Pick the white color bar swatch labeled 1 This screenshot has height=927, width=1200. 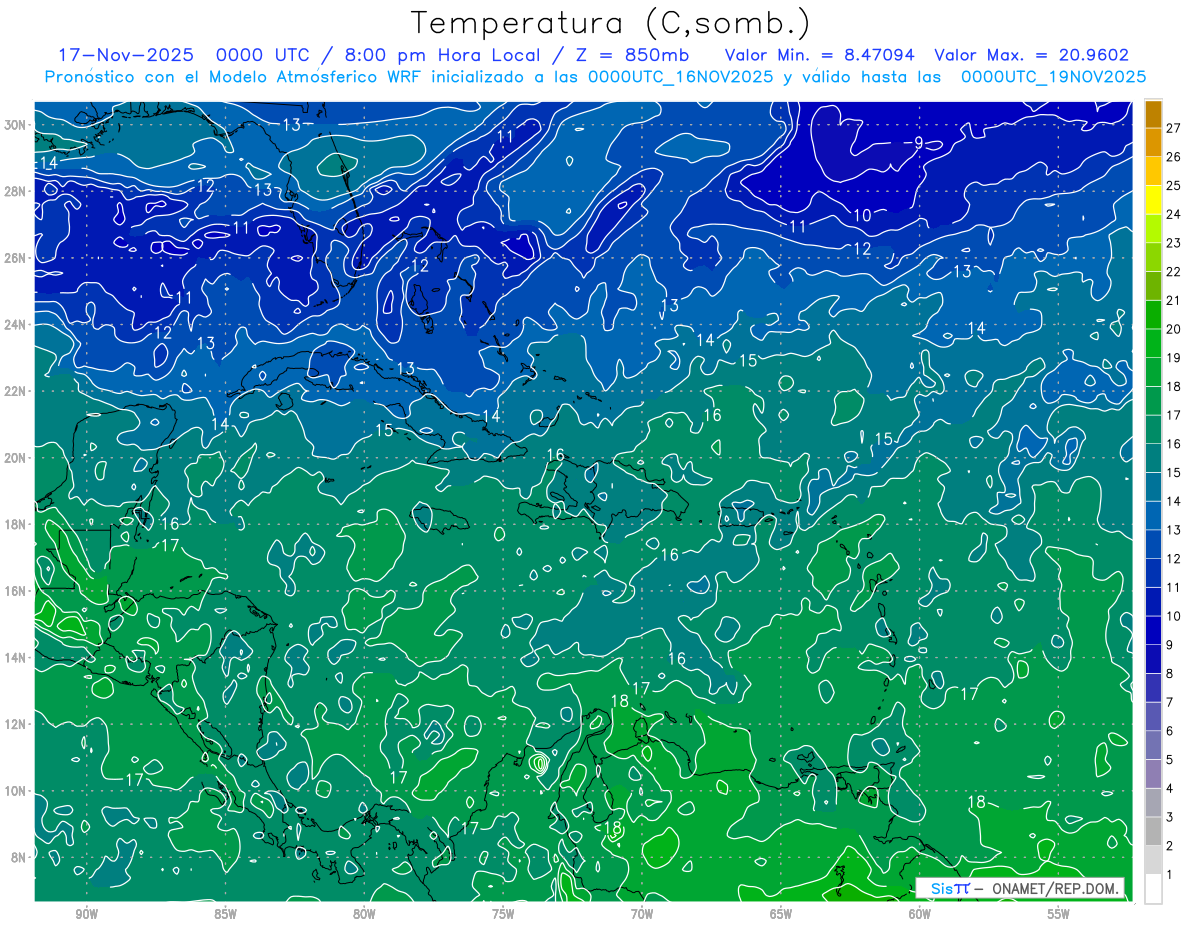click(x=1153, y=888)
